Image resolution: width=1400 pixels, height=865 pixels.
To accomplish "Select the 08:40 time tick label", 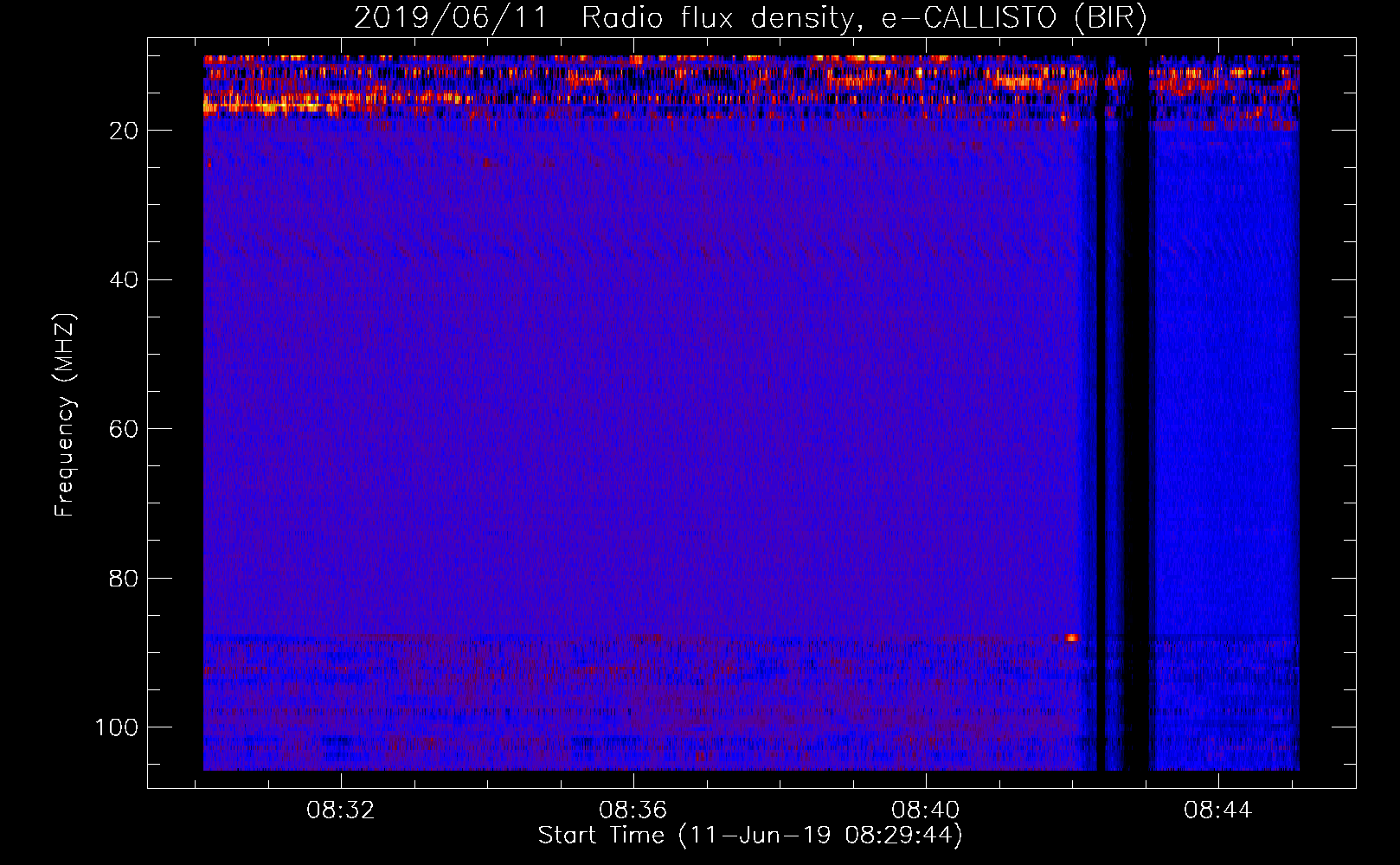I will tap(926, 811).
